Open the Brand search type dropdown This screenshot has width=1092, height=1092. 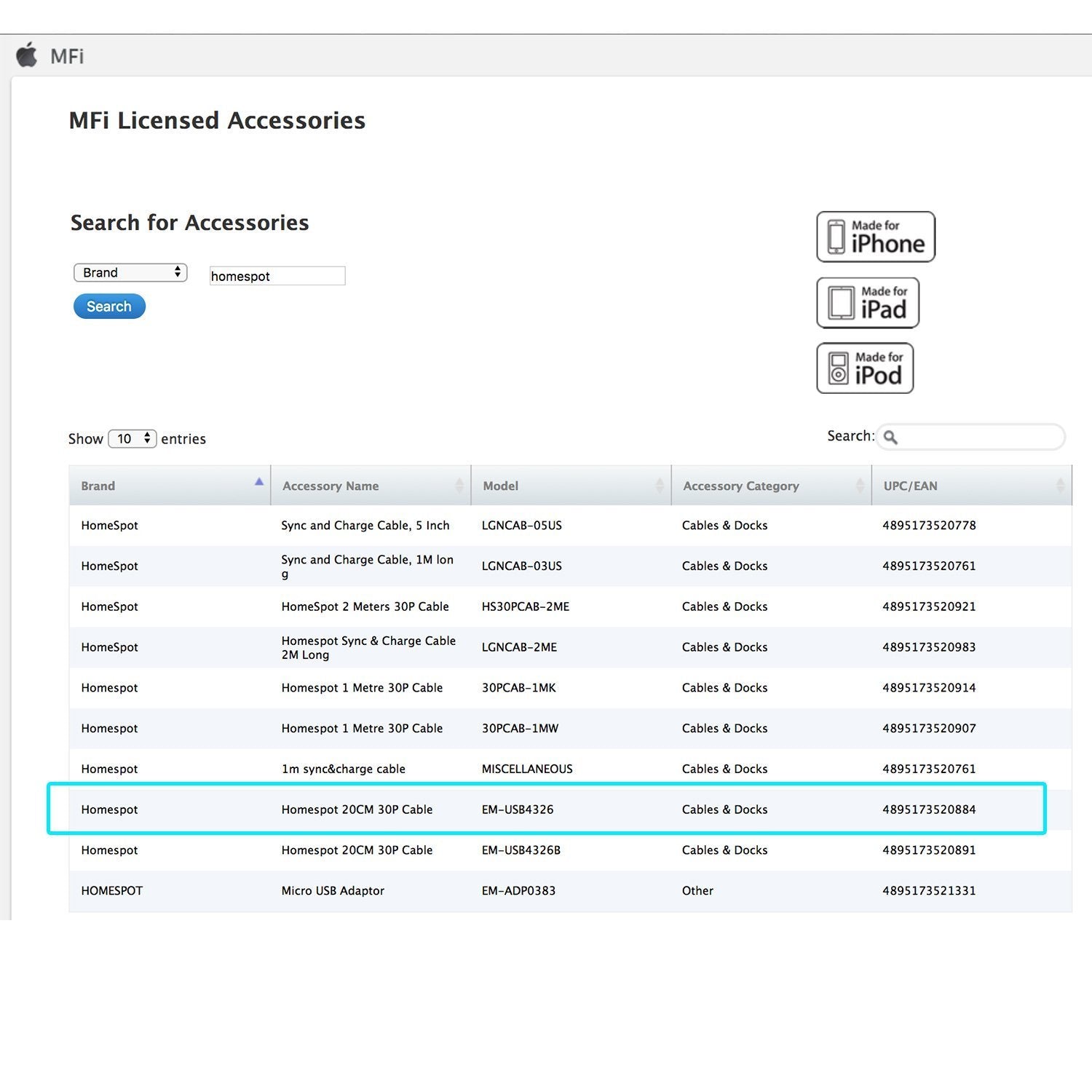(x=130, y=272)
